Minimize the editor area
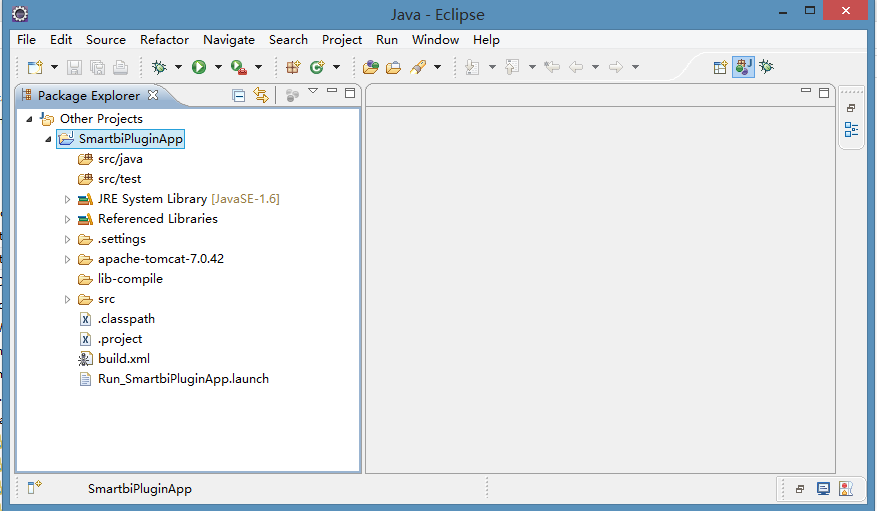The image size is (877, 511). coord(806,90)
